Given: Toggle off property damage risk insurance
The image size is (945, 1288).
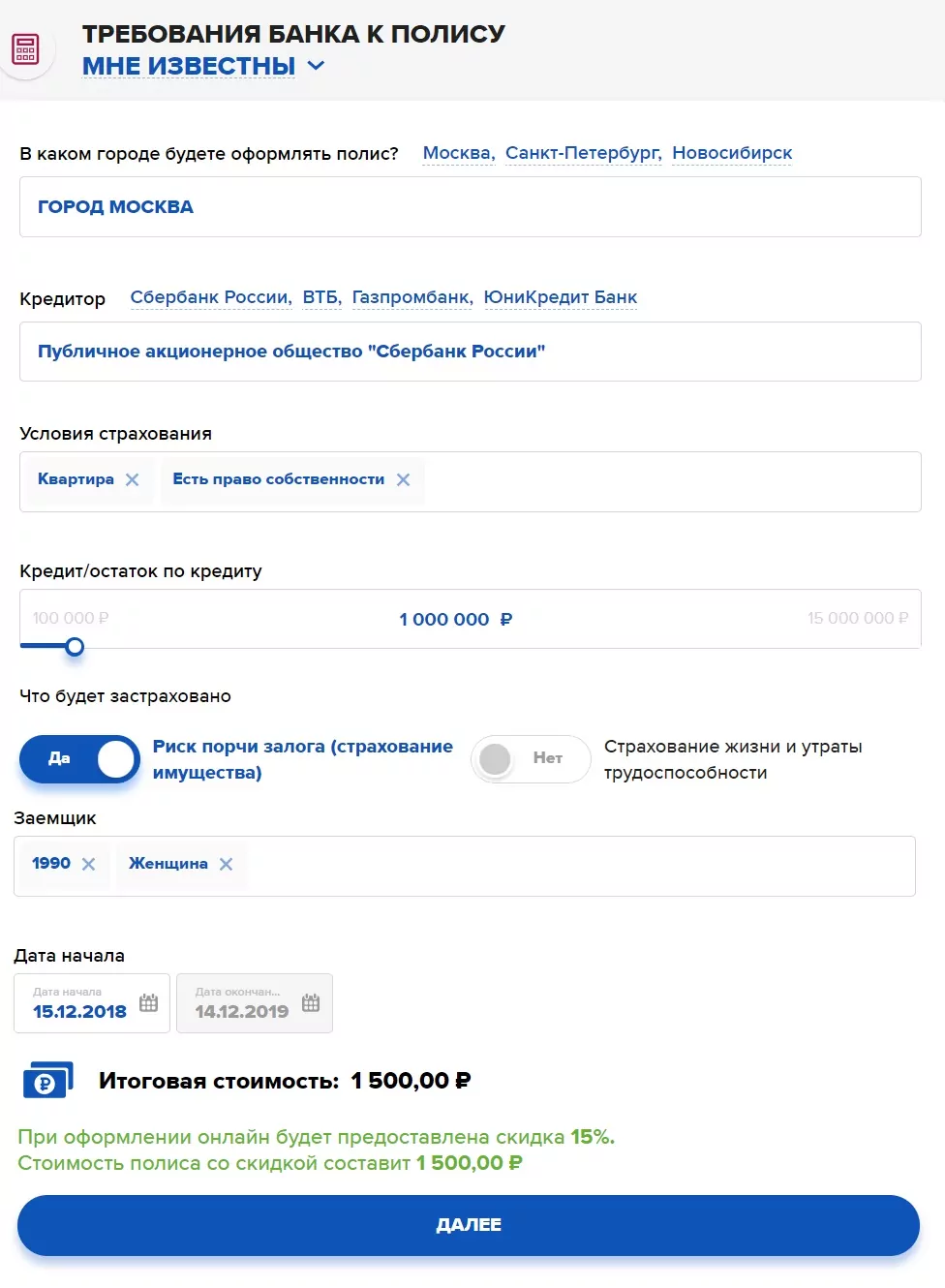Looking at the screenshot, I should pyautogui.click(x=79, y=758).
